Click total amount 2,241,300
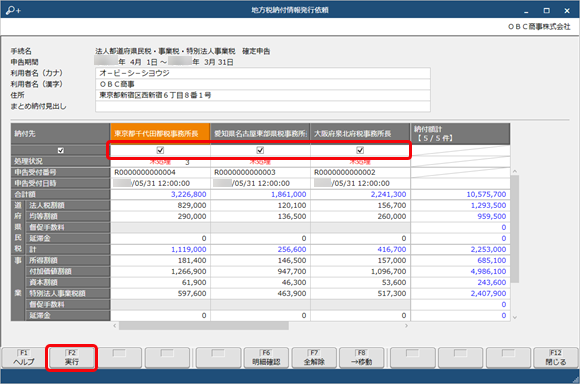 pyautogui.click(x=388, y=195)
